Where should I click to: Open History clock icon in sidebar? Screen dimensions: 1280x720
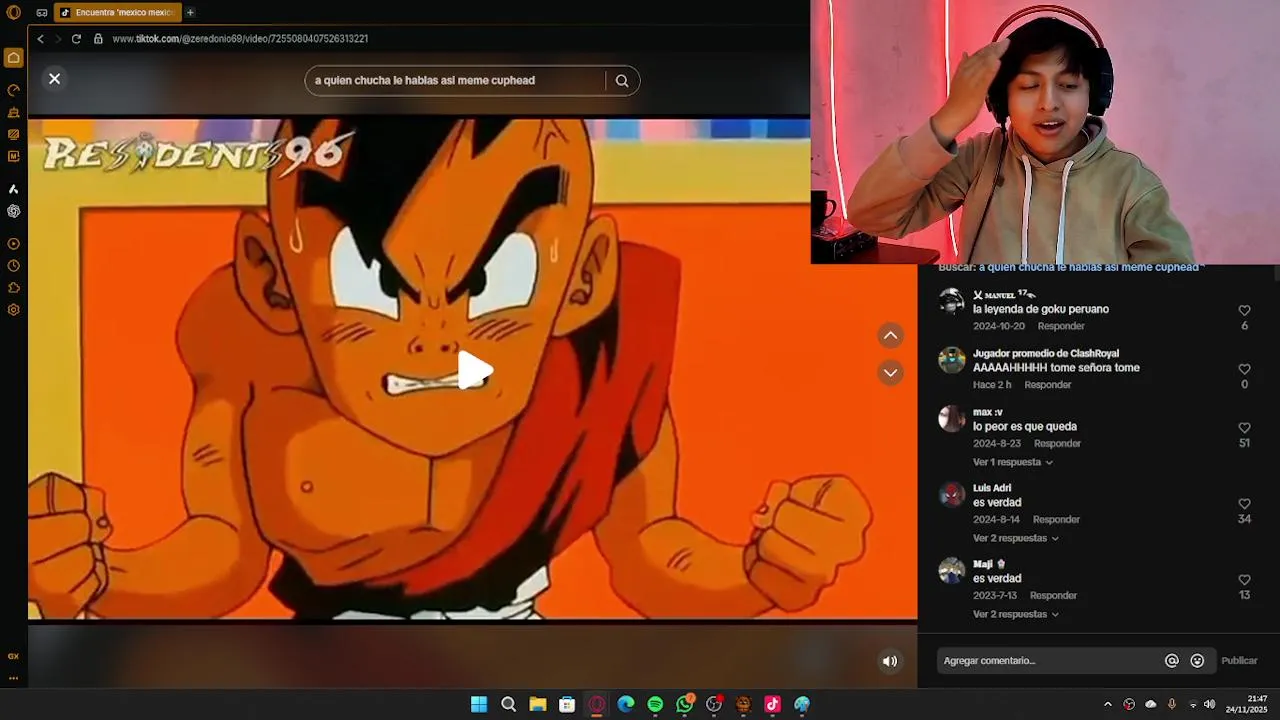[x=14, y=266]
